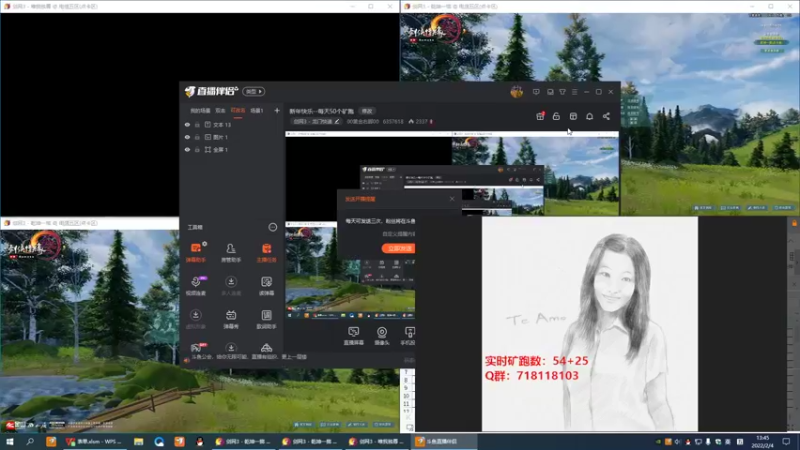The width and height of the screenshot is (800, 450).
Task: Collapse the 工具箱 toolbox panel
Action: click(272, 227)
